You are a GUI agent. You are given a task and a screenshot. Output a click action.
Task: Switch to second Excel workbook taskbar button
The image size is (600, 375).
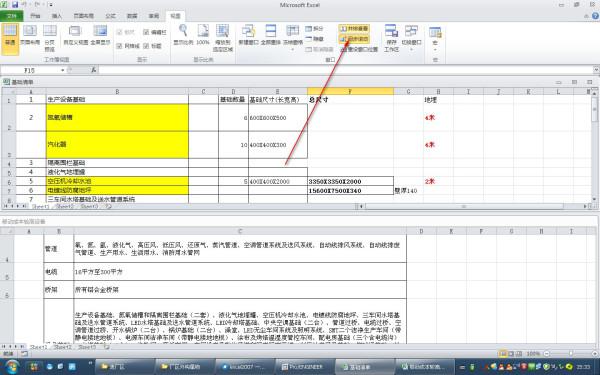point(425,367)
